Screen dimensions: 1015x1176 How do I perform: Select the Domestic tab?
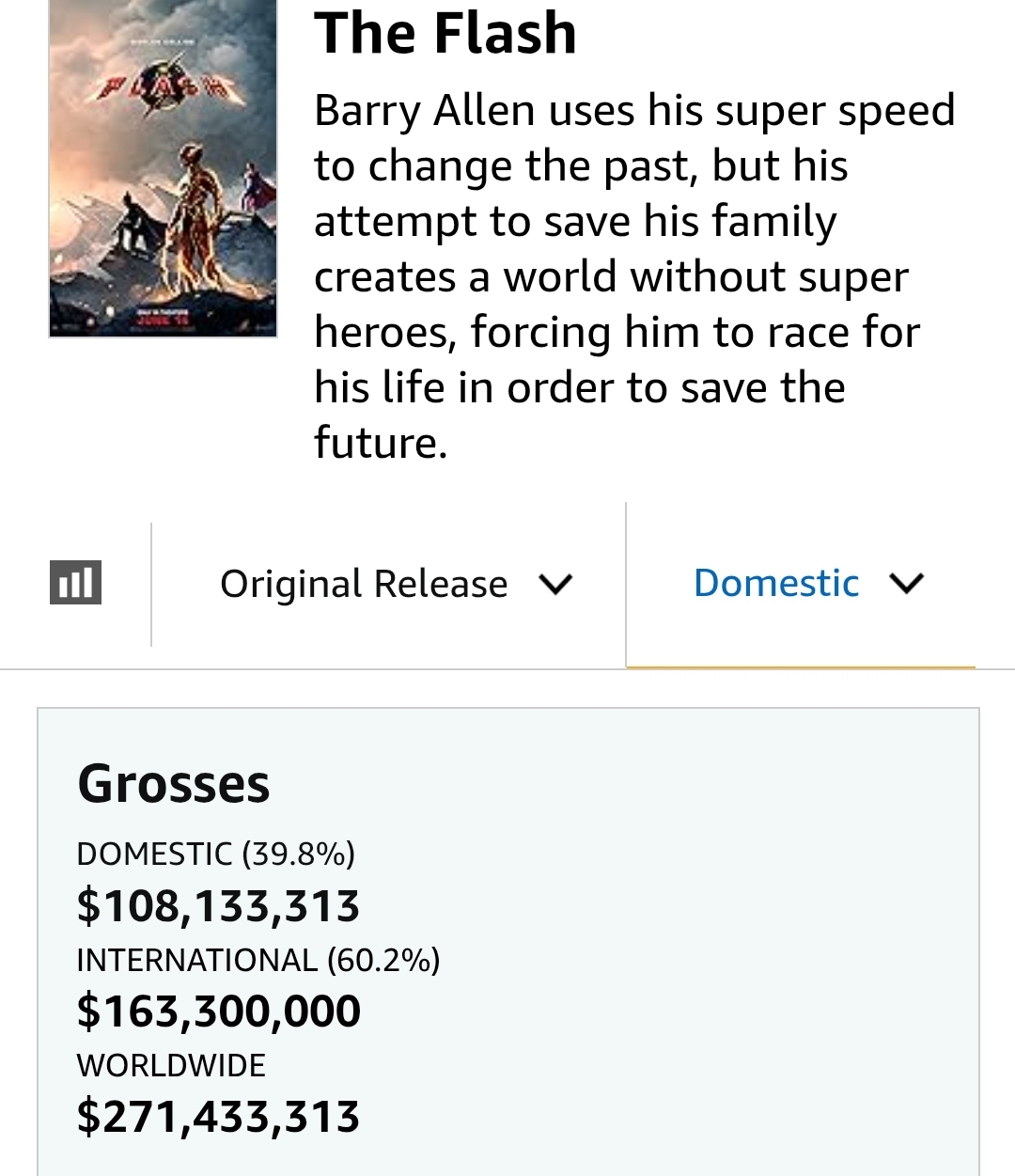click(x=775, y=584)
